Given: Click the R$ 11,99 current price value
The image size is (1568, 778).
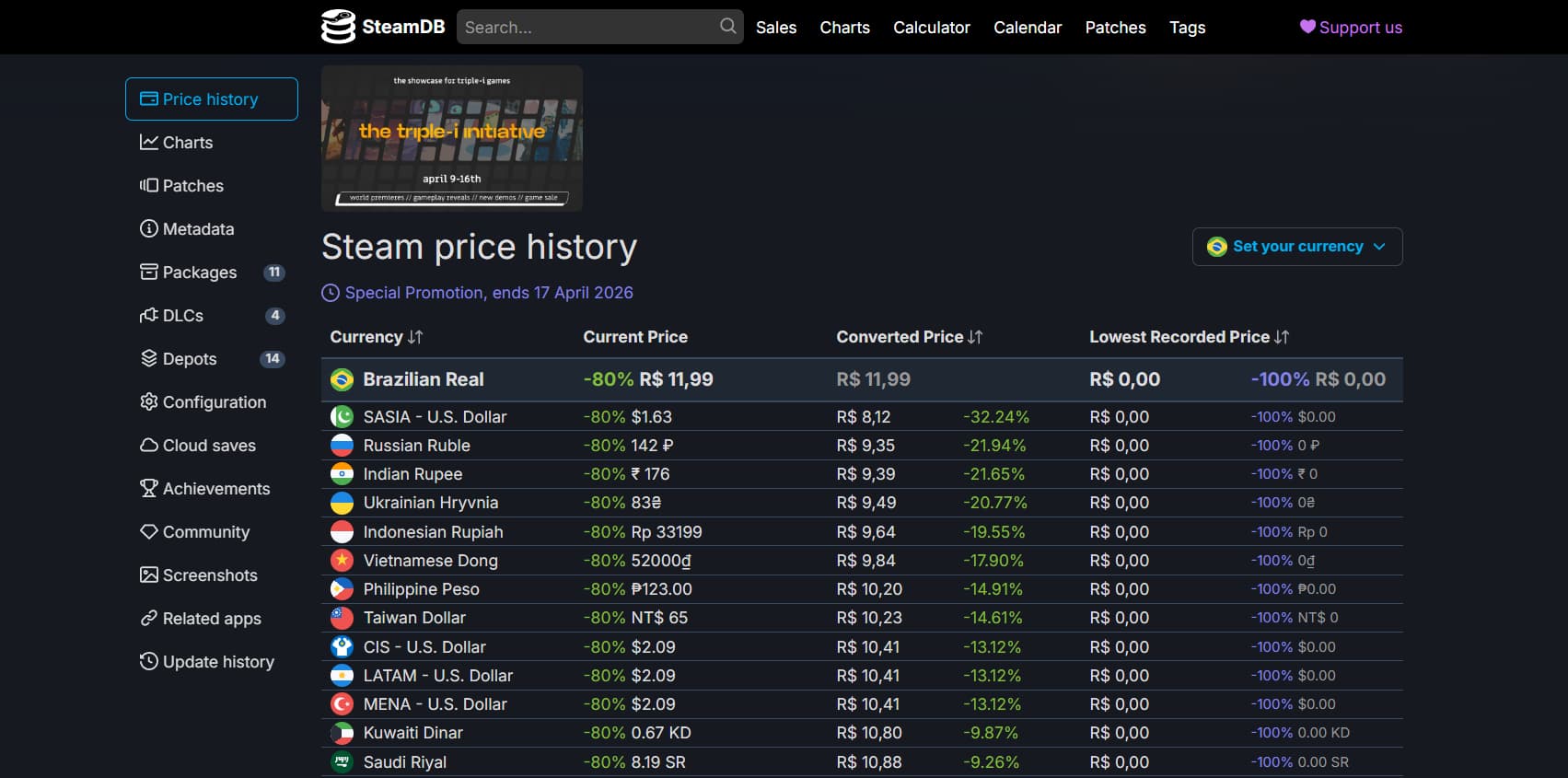Looking at the screenshot, I should [x=676, y=379].
